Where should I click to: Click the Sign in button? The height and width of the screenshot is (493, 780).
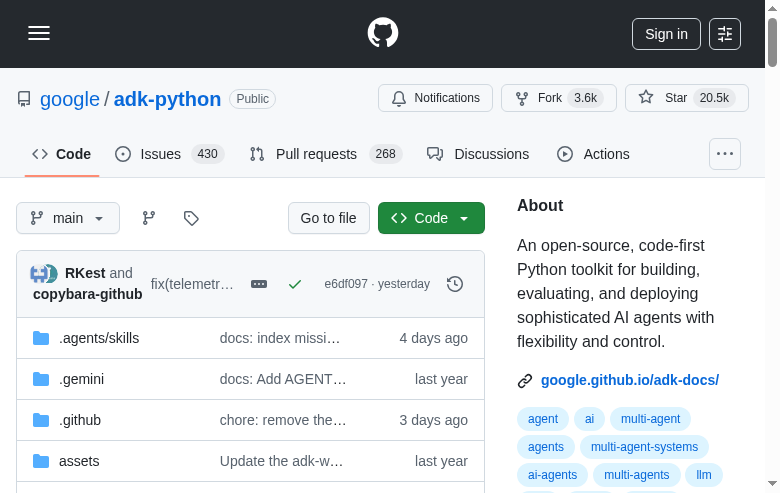pyautogui.click(x=666, y=34)
